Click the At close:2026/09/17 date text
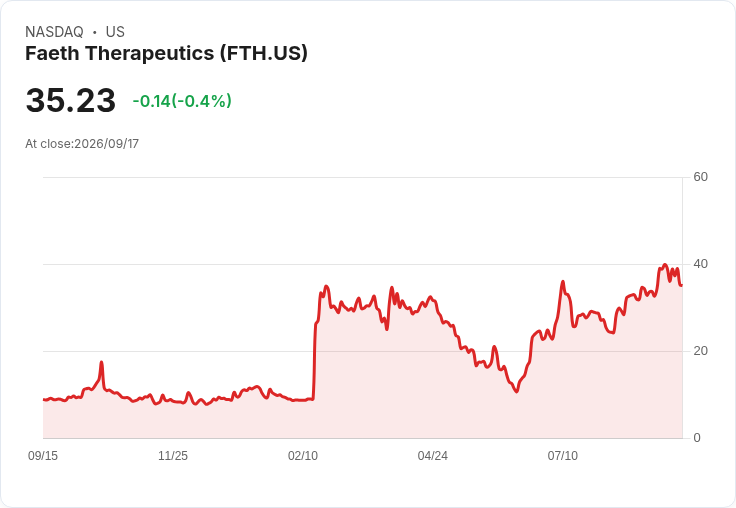 click(x=82, y=144)
